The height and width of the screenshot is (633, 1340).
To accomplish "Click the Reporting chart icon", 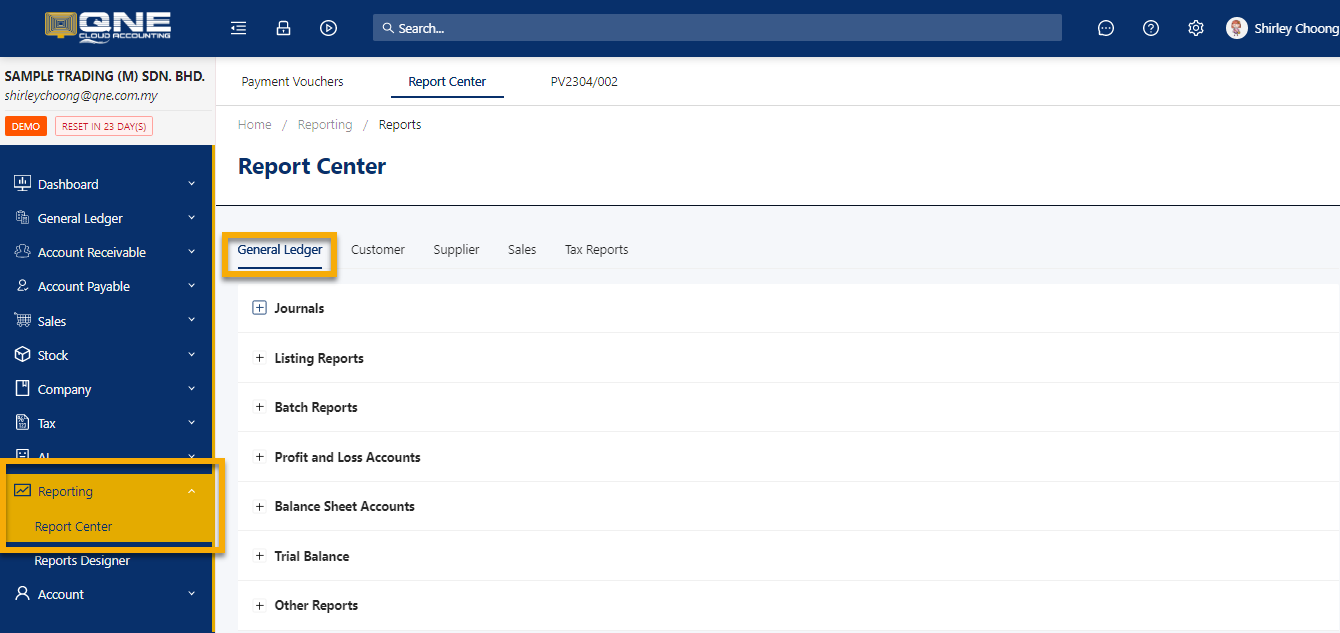I will (22, 491).
